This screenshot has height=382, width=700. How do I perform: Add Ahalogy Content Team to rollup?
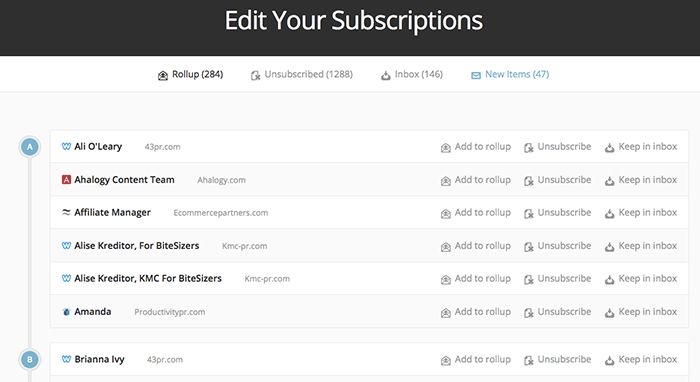pyautogui.click(x=476, y=180)
